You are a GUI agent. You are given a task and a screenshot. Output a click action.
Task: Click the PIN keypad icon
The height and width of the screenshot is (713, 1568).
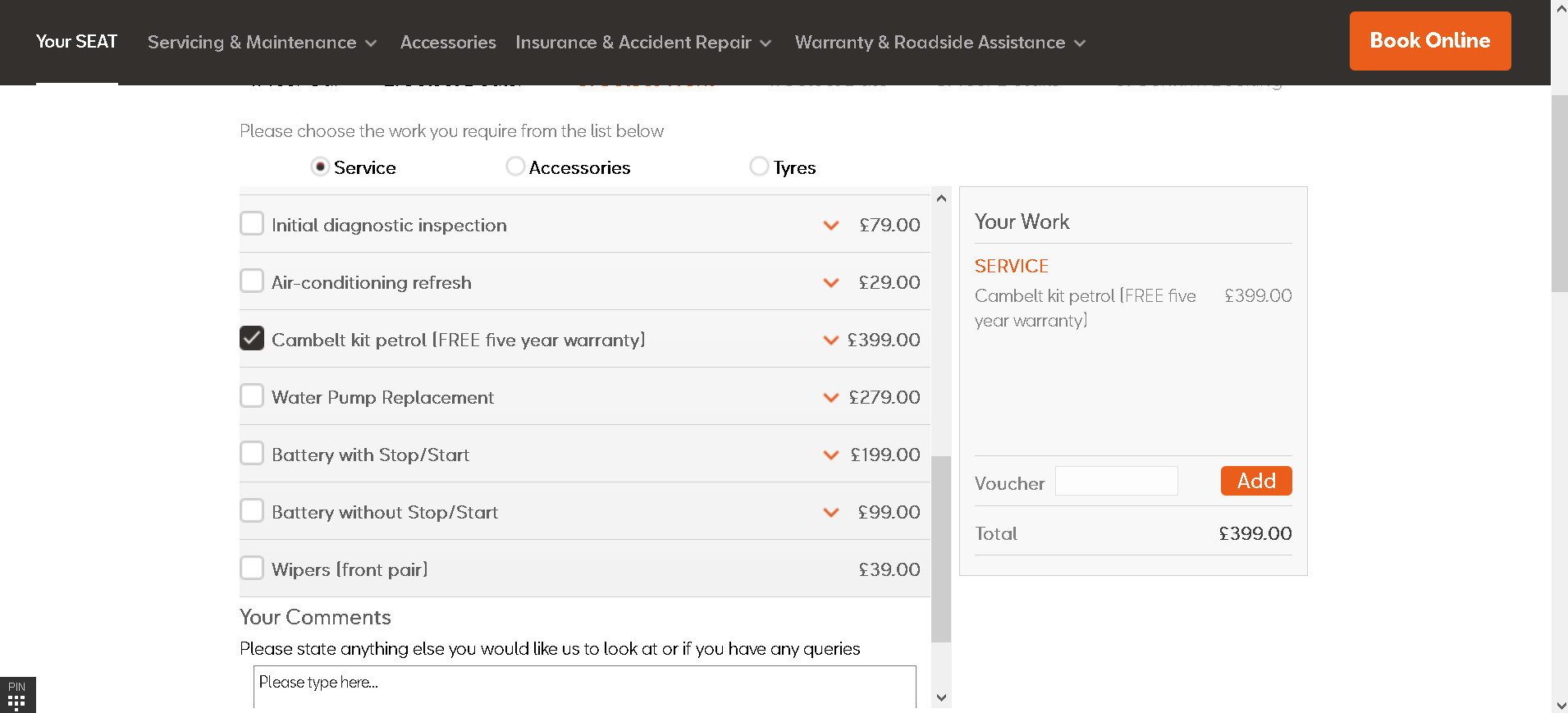point(16,696)
